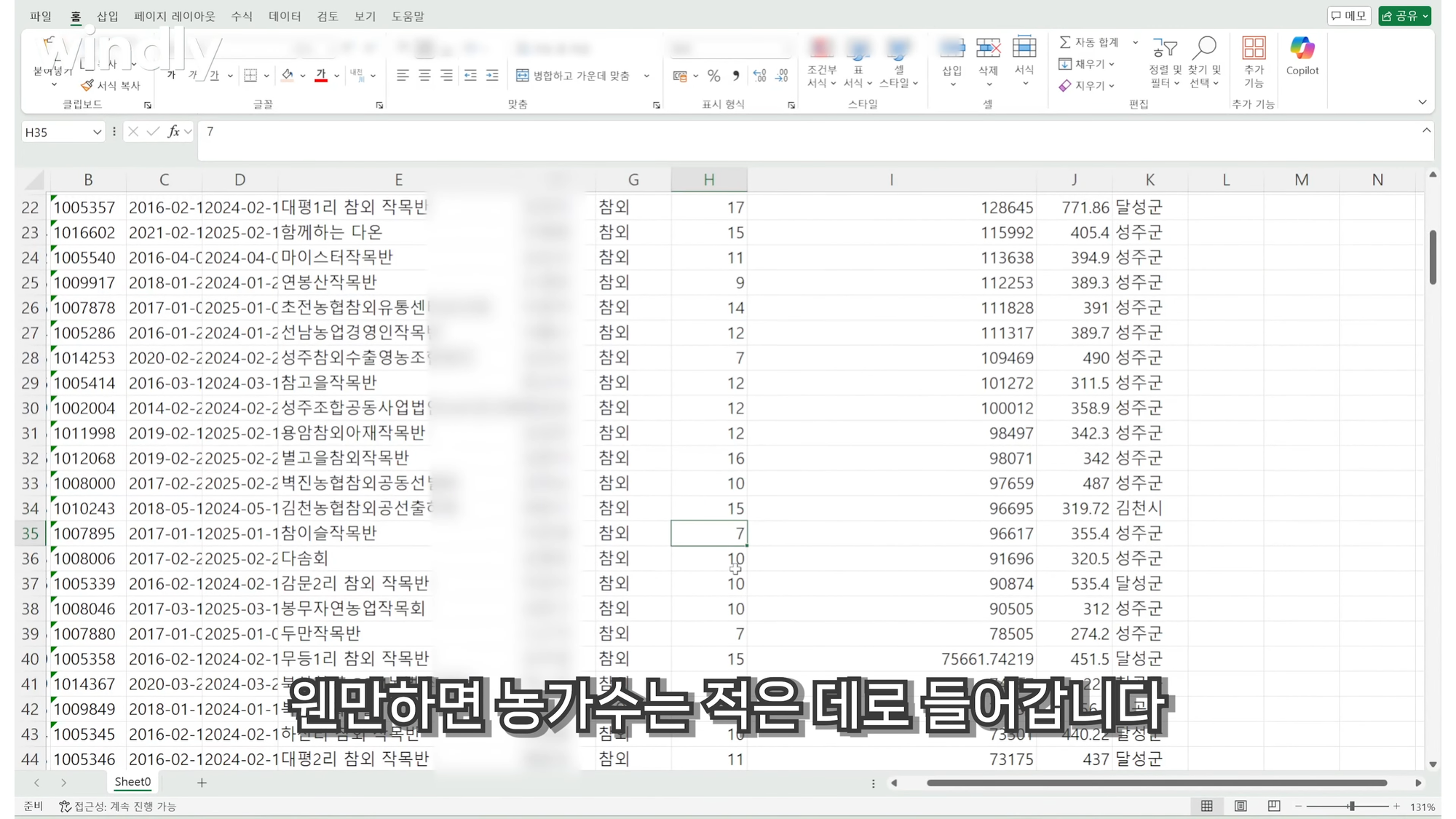This screenshot has width=1456, height=819.
Task: Click the AutoSum (자동 합계) button
Action: click(x=1089, y=42)
